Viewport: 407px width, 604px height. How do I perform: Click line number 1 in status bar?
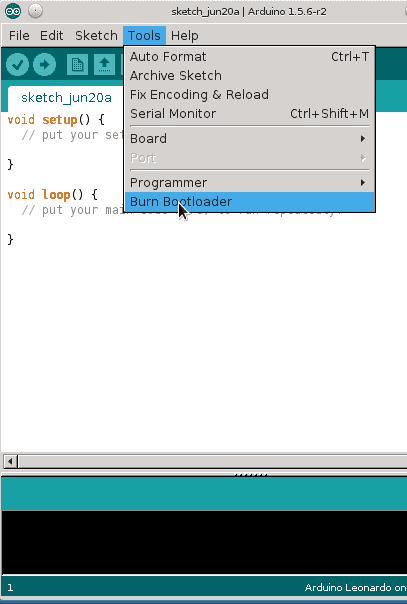[10, 587]
